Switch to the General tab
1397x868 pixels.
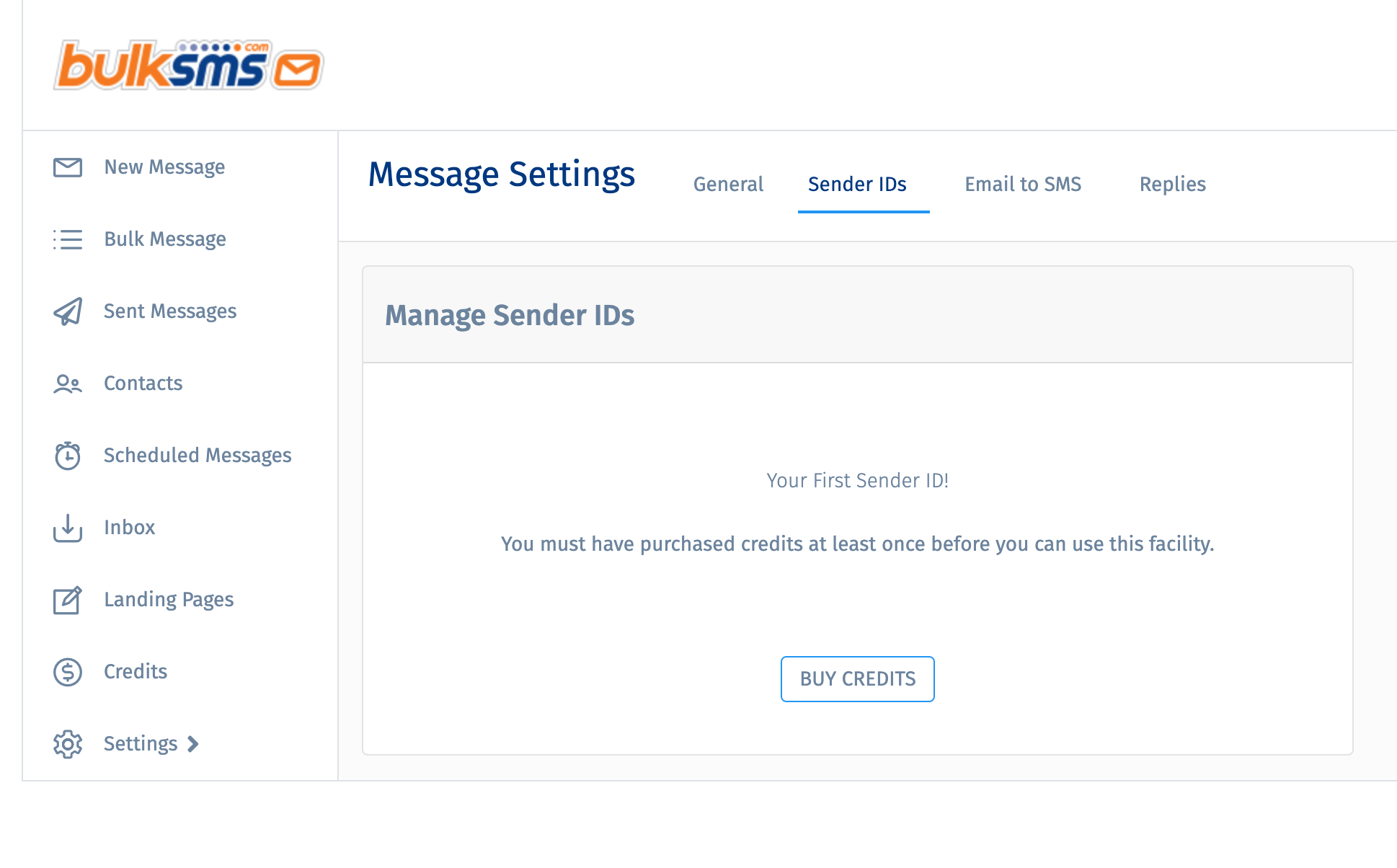[x=728, y=185]
